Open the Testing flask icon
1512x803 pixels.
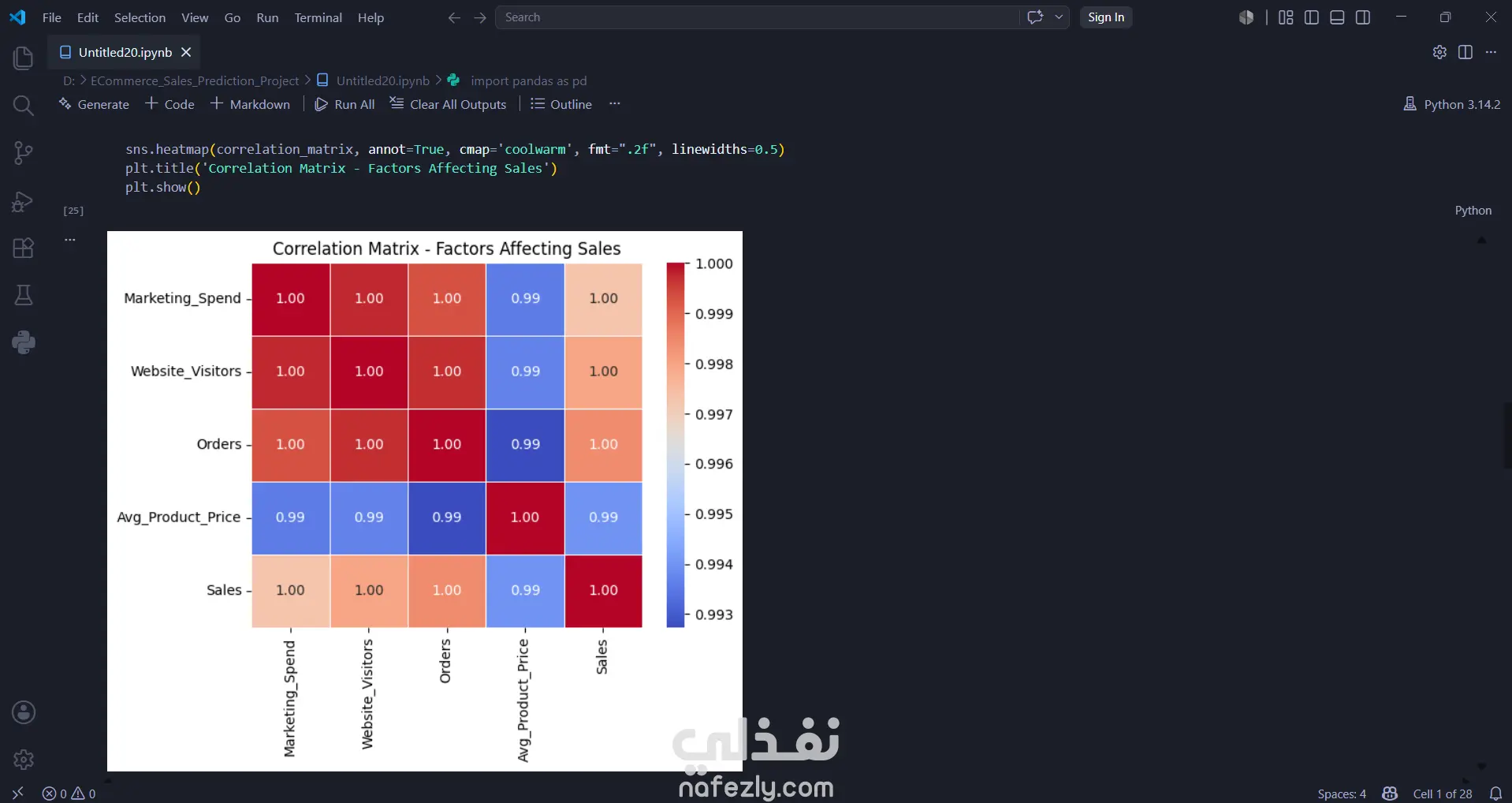click(24, 295)
